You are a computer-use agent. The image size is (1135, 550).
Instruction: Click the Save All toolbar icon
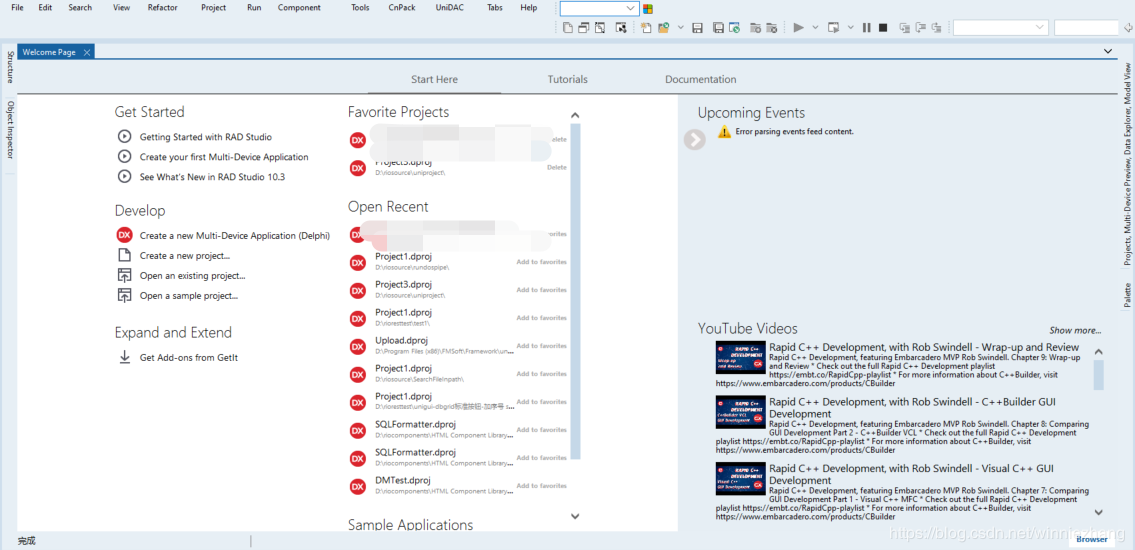click(718, 28)
